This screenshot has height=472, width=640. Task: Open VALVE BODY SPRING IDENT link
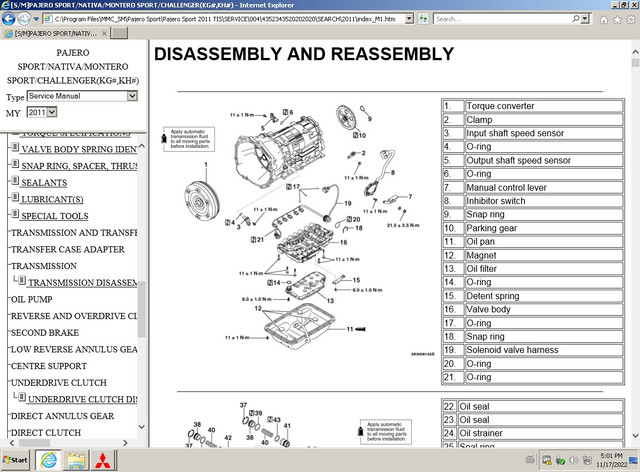(79, 149)
